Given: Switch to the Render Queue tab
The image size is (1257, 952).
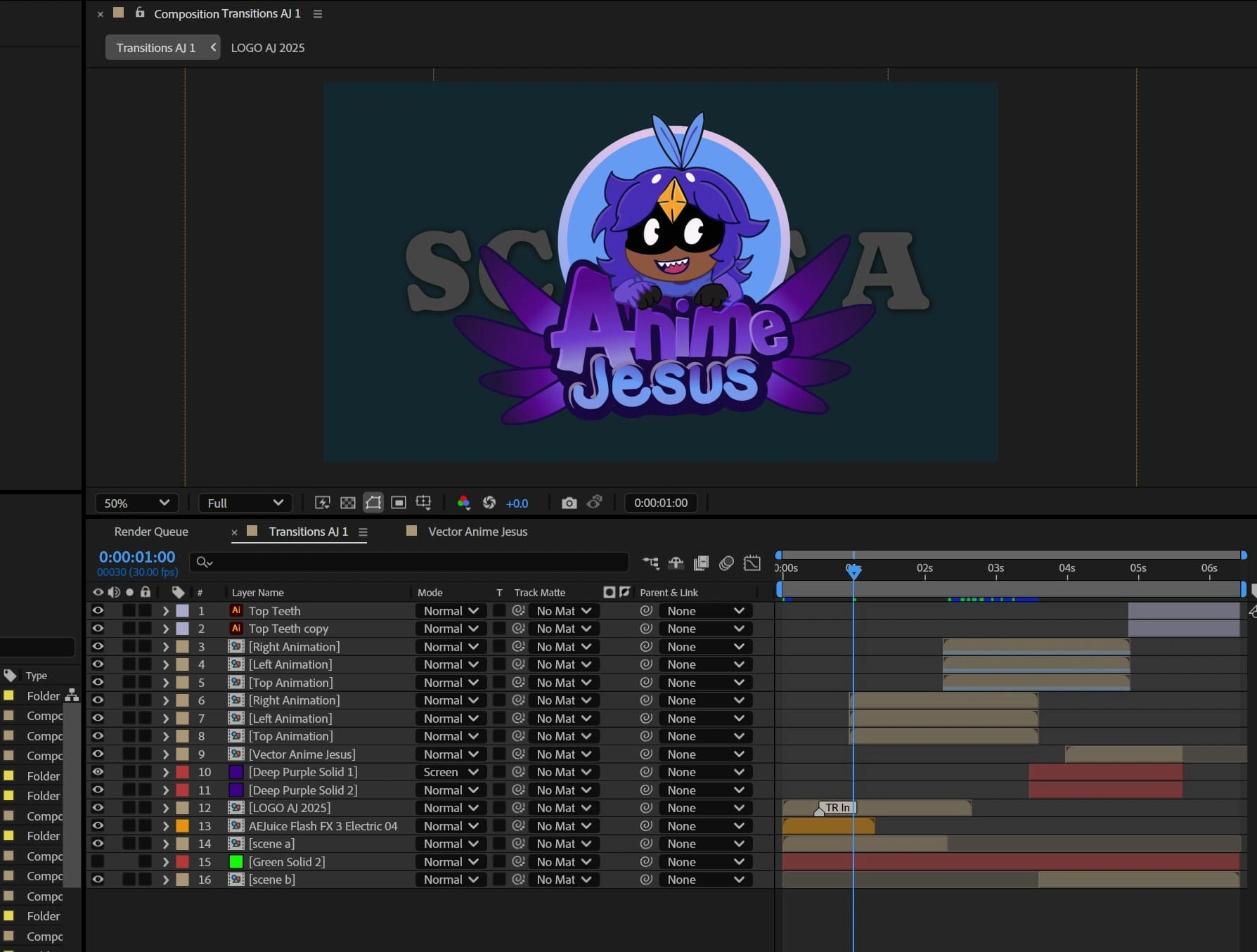Looking at the screenshot, I should (151, 532).
